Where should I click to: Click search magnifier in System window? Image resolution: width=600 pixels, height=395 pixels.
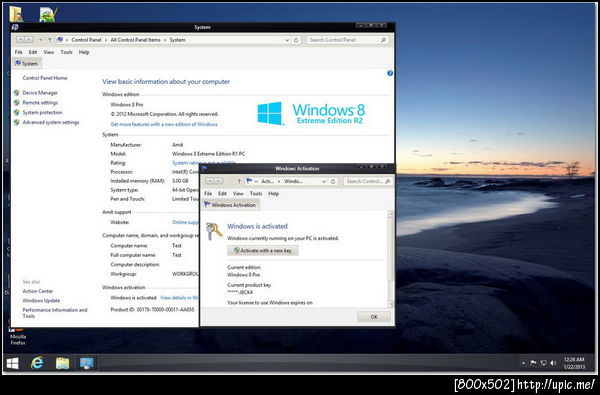point(383,40)
